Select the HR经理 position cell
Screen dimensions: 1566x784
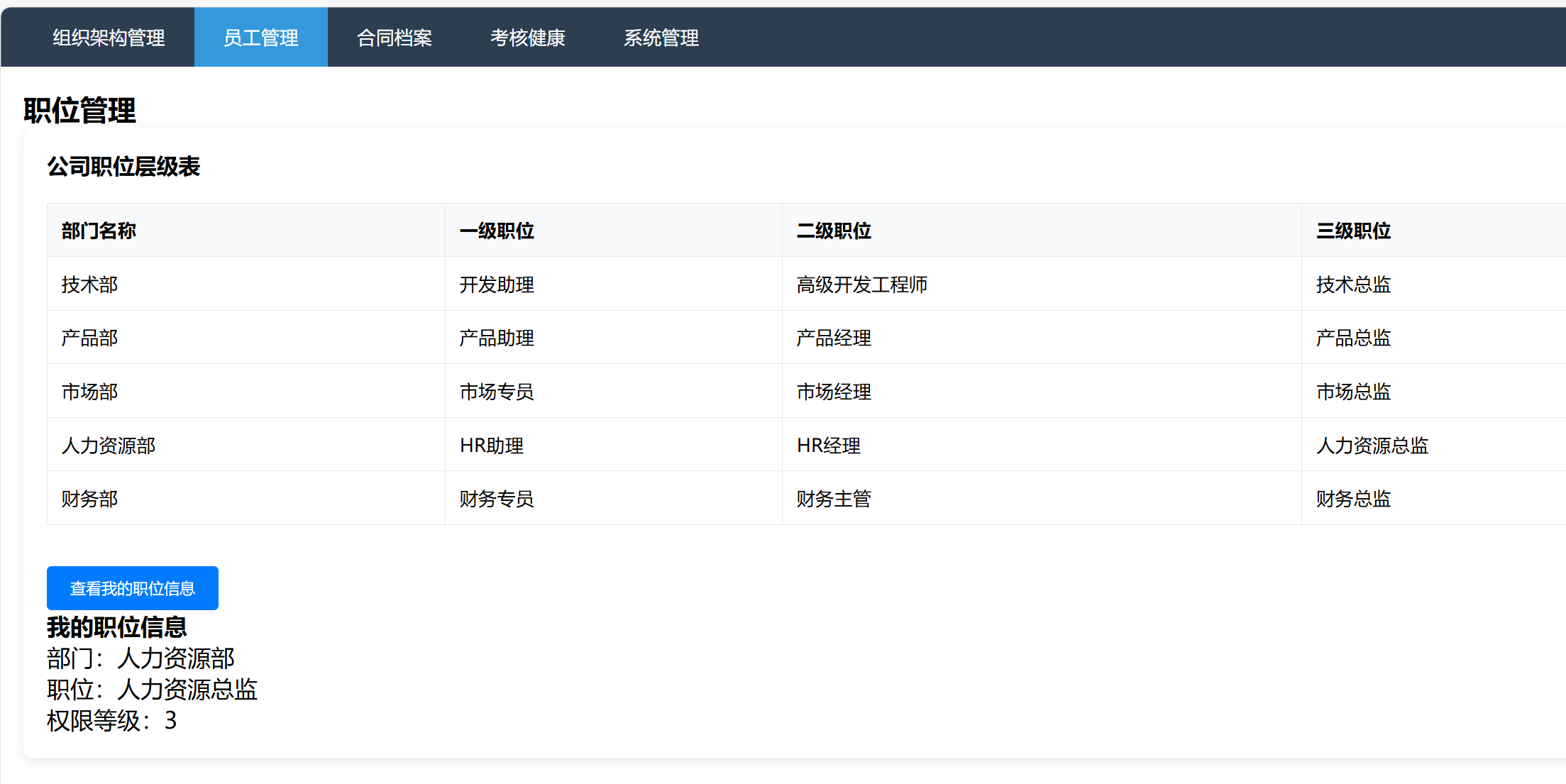pos(828,446)
